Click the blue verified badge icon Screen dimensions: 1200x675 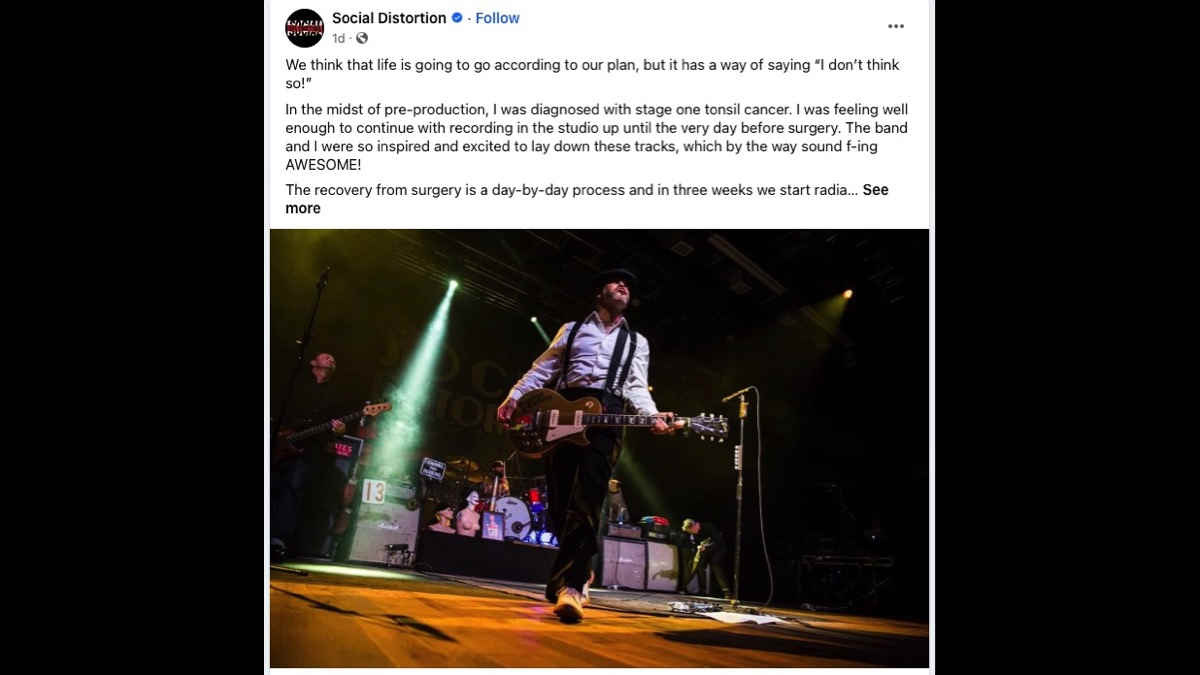tap(457, 18)
